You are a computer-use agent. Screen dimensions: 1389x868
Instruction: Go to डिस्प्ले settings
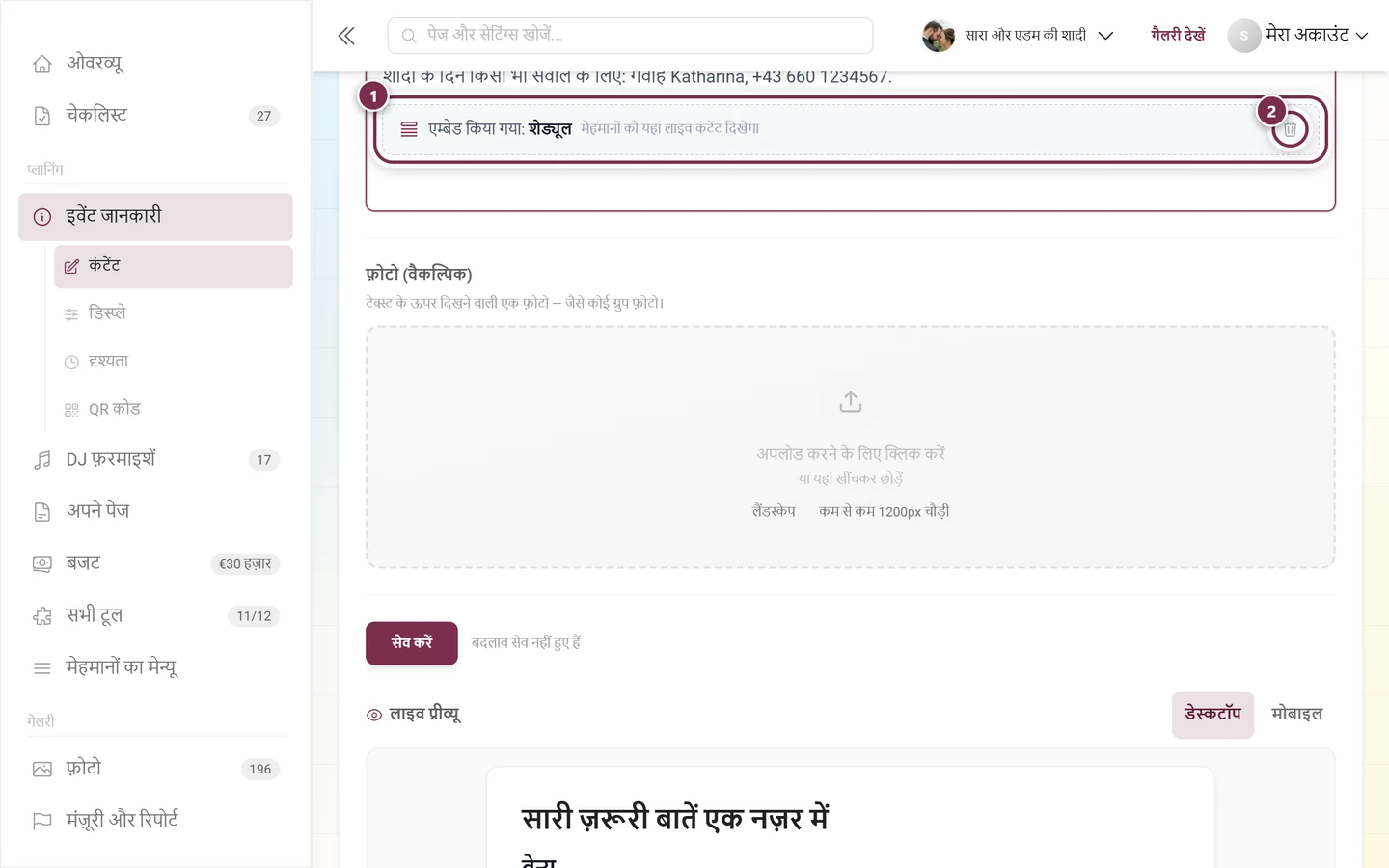(174, 314)
